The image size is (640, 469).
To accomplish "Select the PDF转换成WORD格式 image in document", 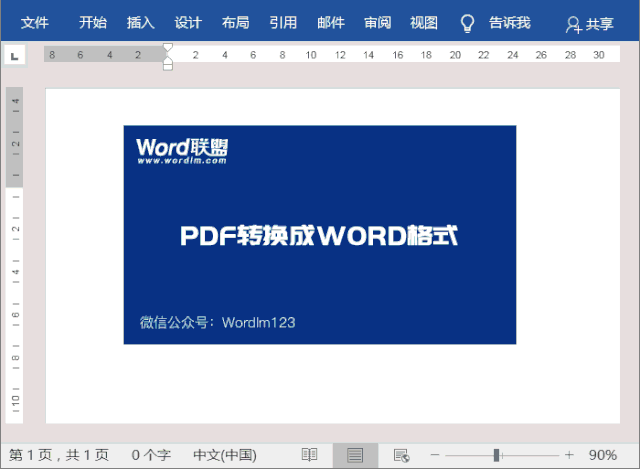I will tap(320, 235).
